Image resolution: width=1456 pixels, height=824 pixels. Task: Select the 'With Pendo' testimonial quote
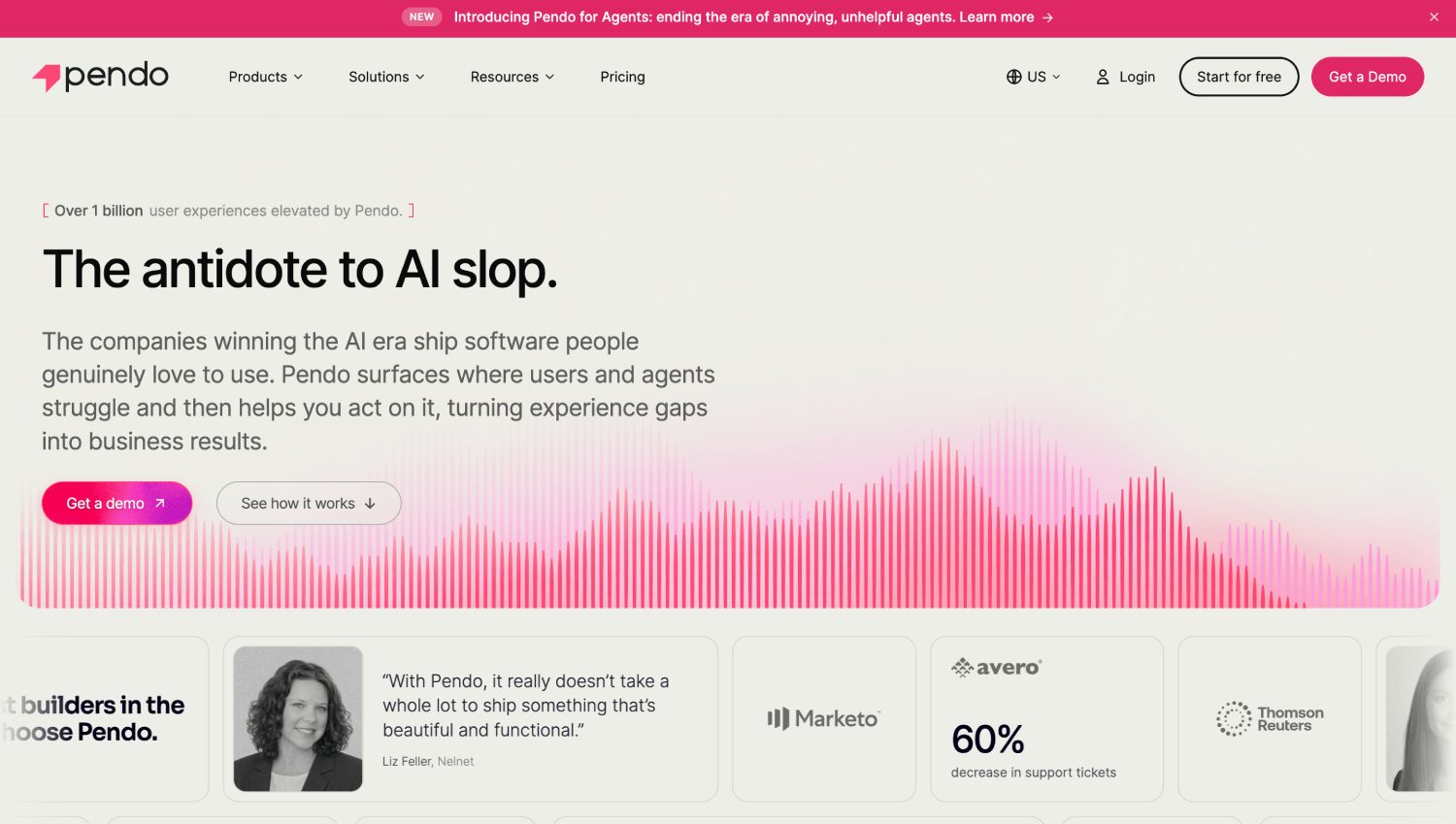pyautogui.click(x=526, y=706)
